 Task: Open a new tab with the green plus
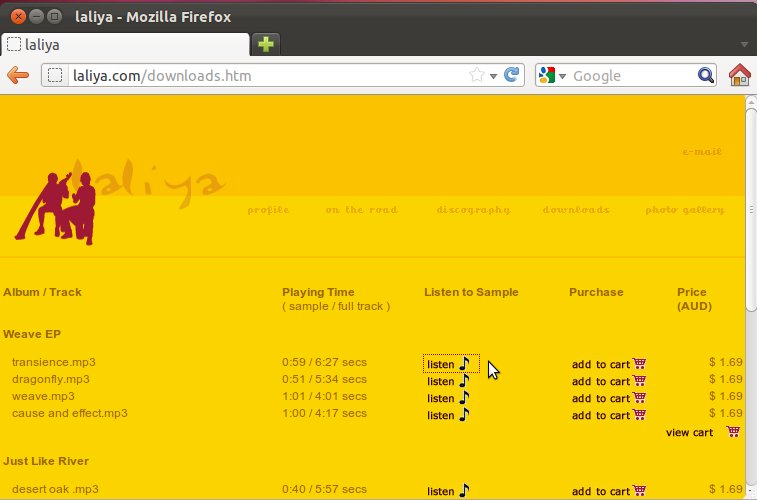[x=266, y=44]
